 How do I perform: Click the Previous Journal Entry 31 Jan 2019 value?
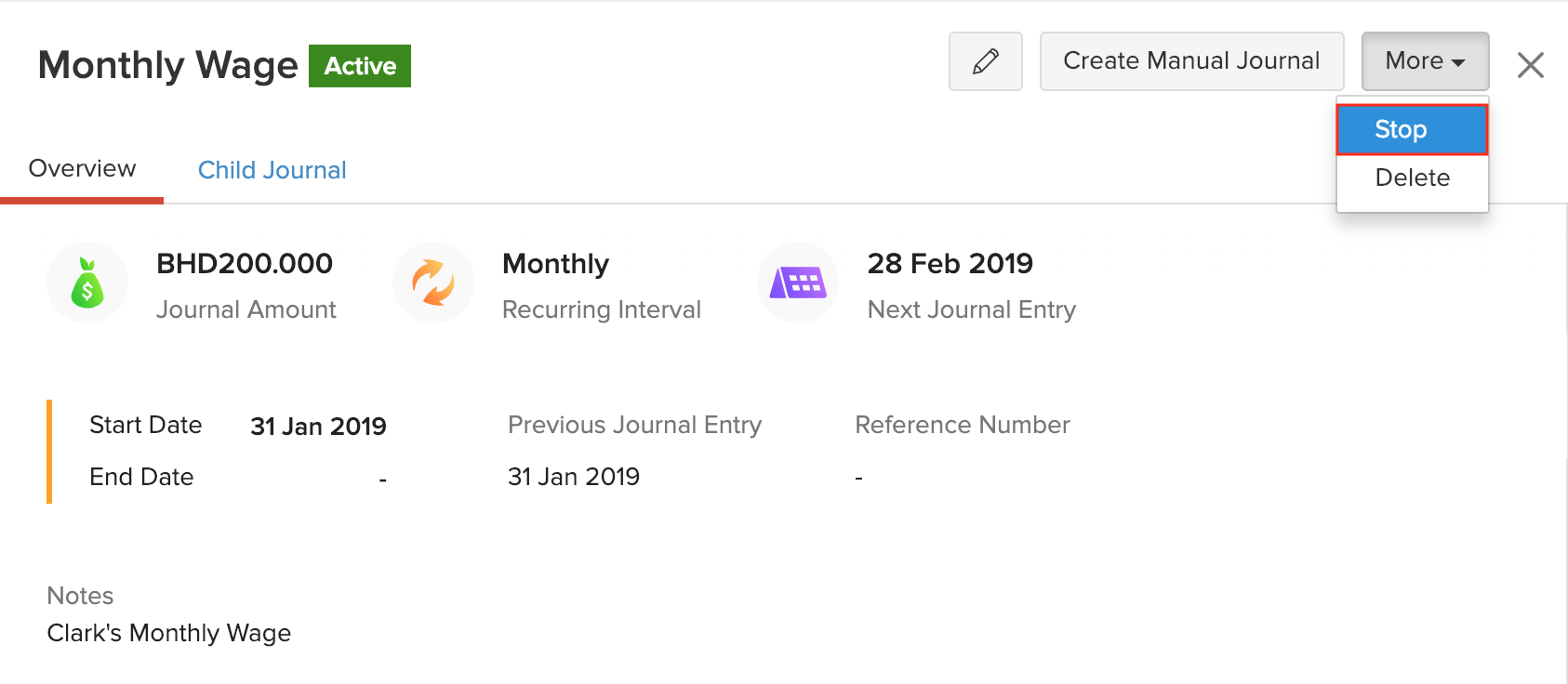click(573, 476)
